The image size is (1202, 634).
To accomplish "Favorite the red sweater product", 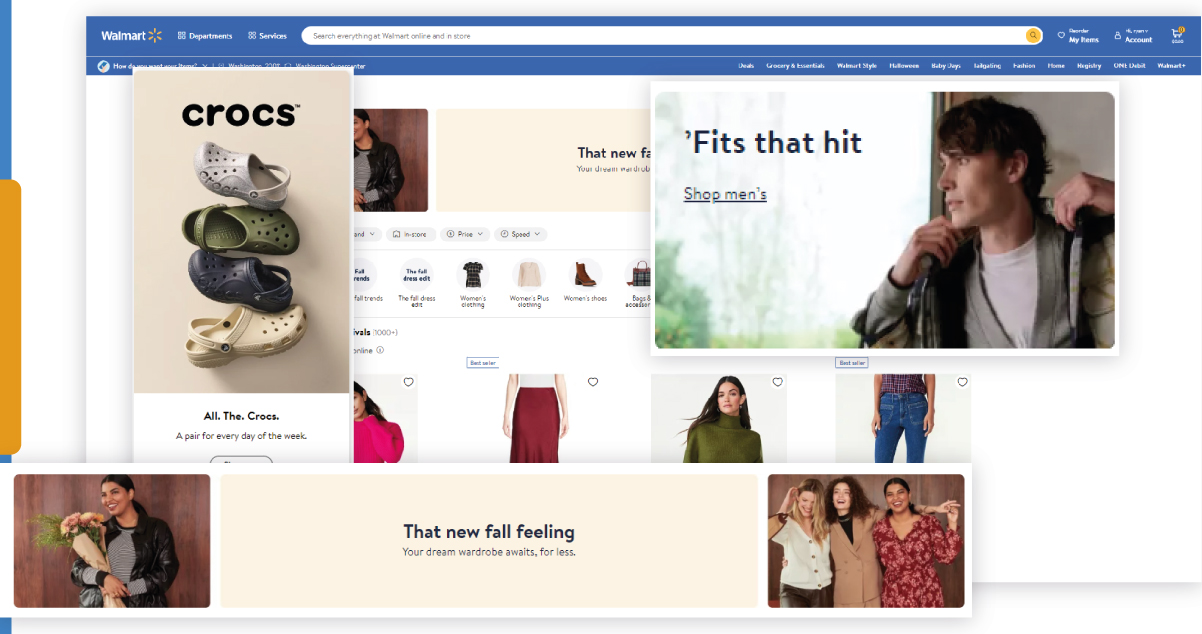I will pyautogui.click(x=408, y=381).
